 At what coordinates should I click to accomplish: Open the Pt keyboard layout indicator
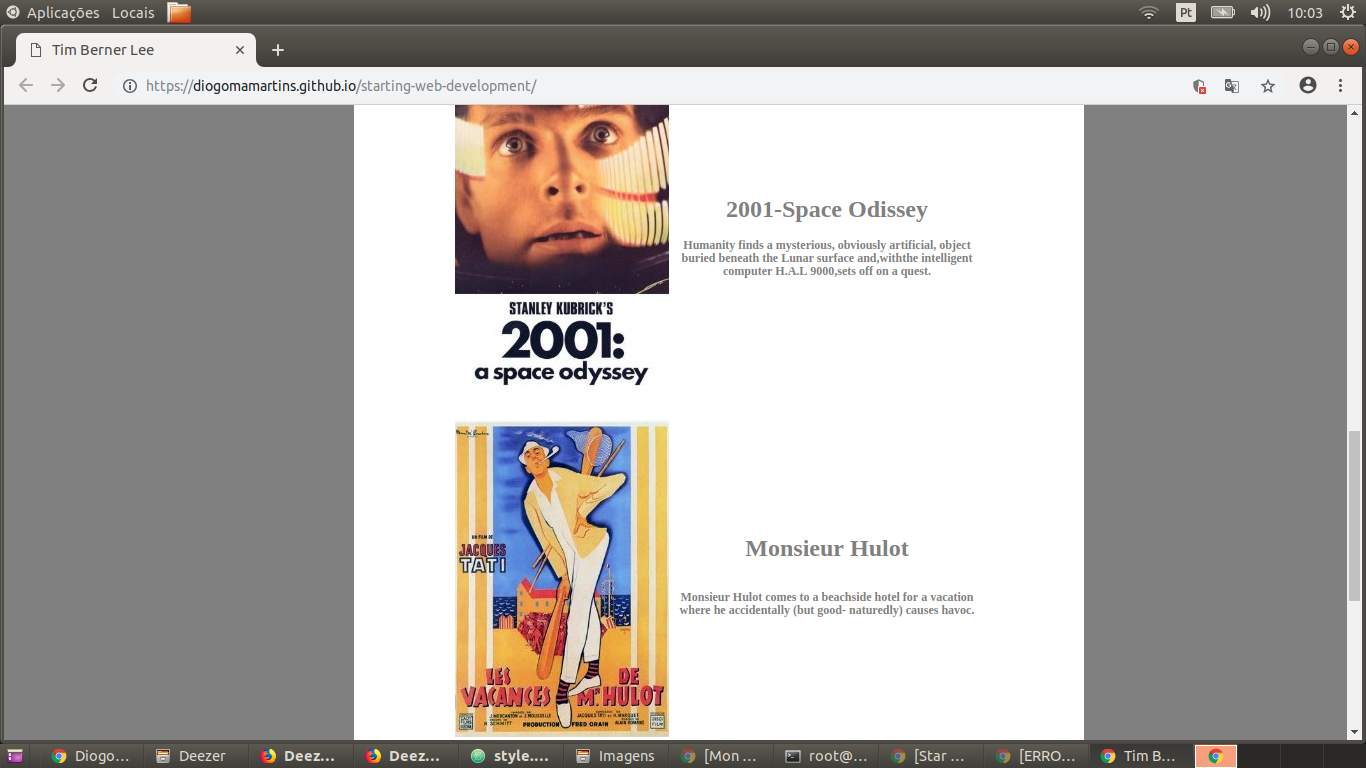tap(1186, 13)
